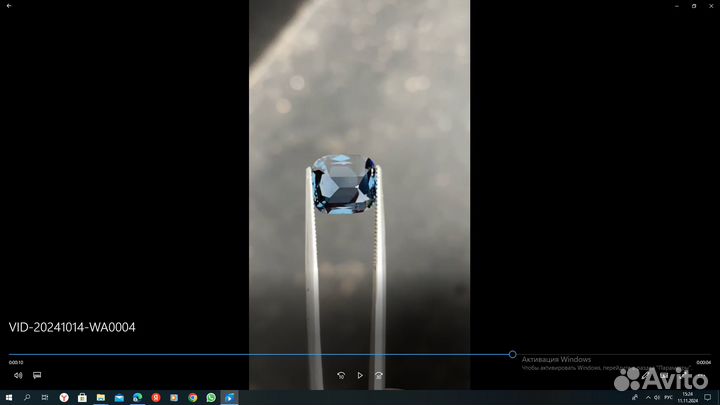The width and height of the screenshot is (720, 405).
Task: Open the system tray volume control
Action: (657, 398)
